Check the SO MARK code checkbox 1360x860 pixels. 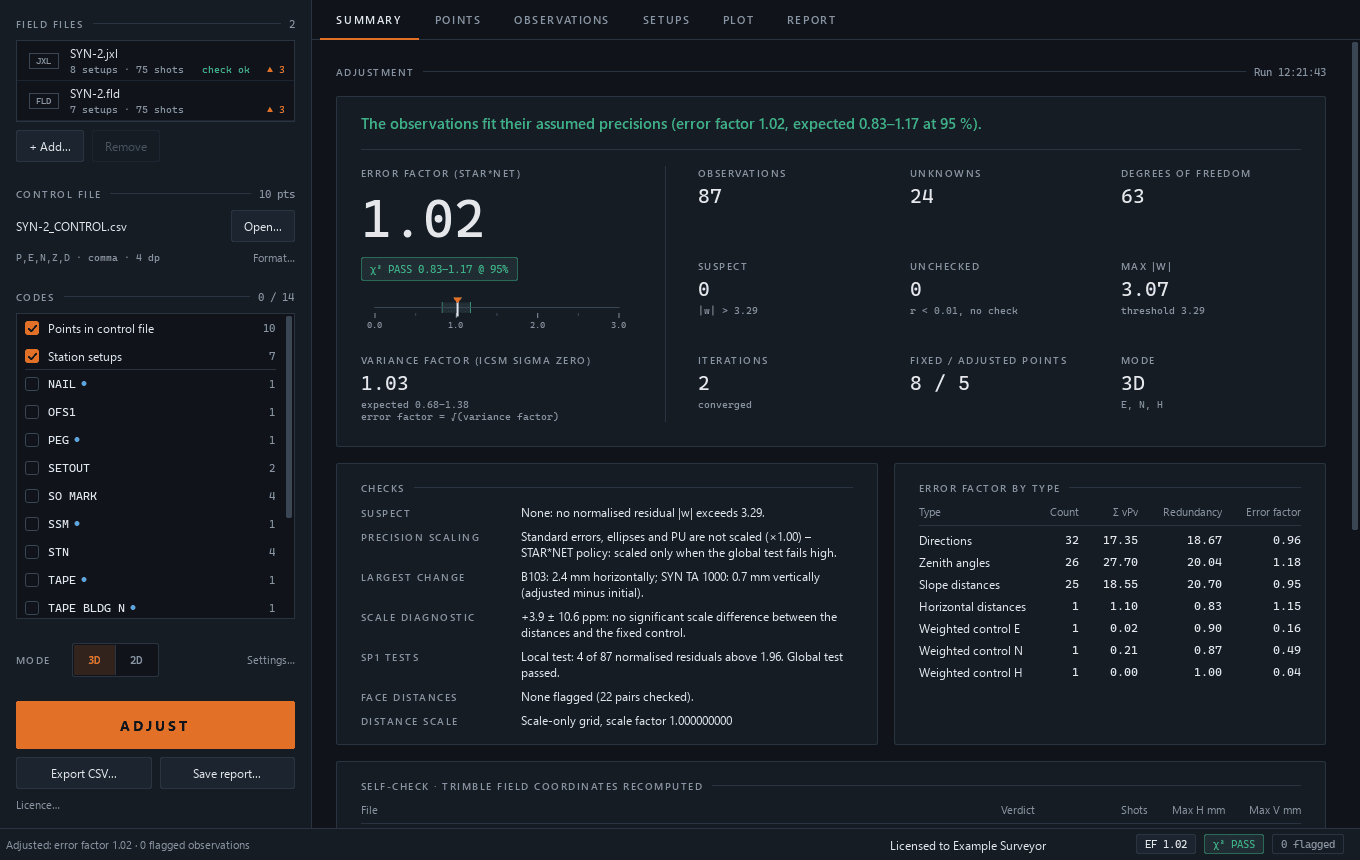tap(32, 496)
